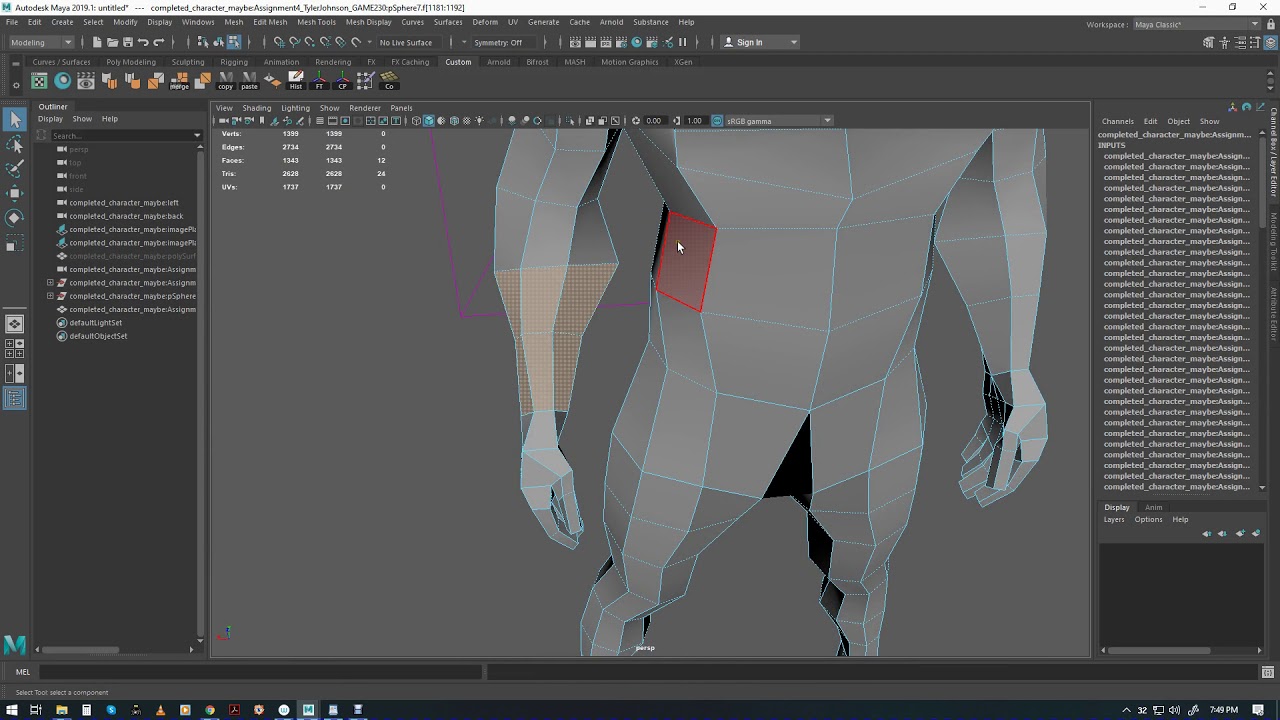Viewport: 1280px width, 720px height.
Task: Switch to Rigging shelf tab
Action: click(234, 62)
